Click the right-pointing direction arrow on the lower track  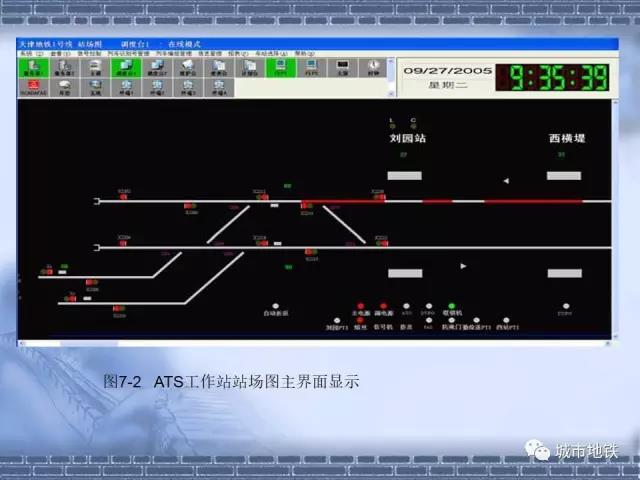coord(462,266)
